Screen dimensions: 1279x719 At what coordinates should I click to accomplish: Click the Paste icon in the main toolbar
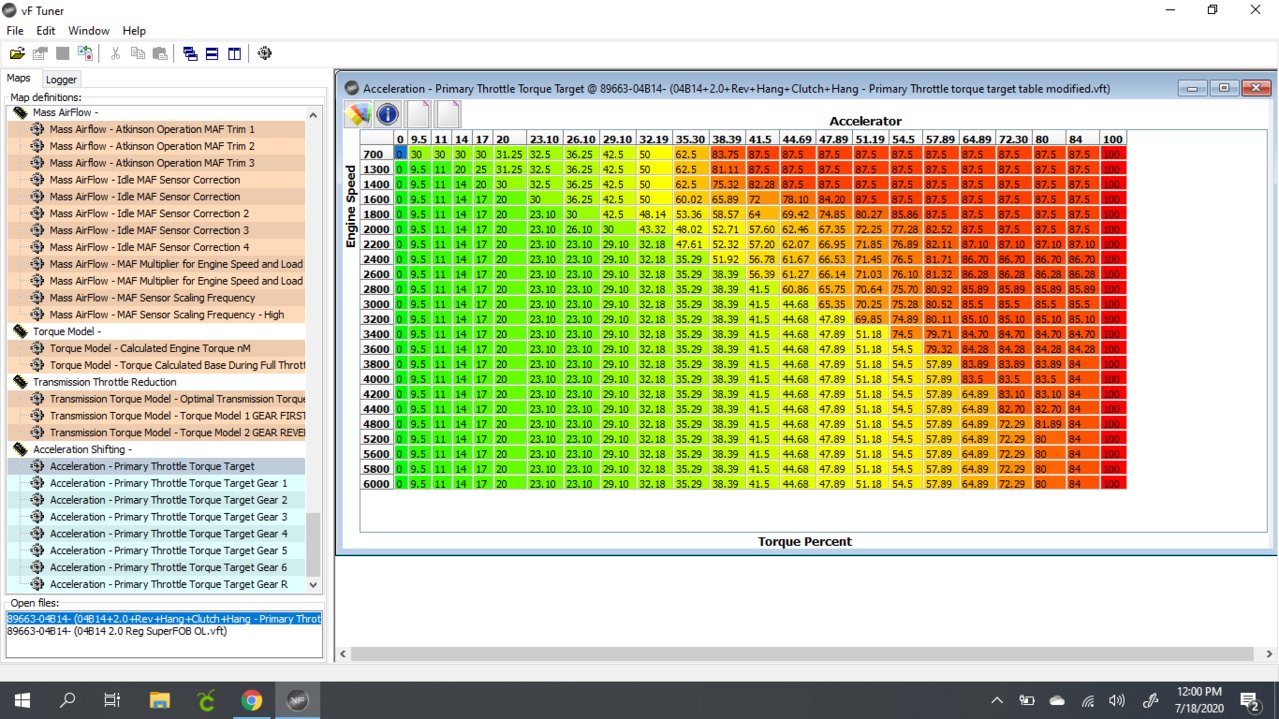(160, 53)
